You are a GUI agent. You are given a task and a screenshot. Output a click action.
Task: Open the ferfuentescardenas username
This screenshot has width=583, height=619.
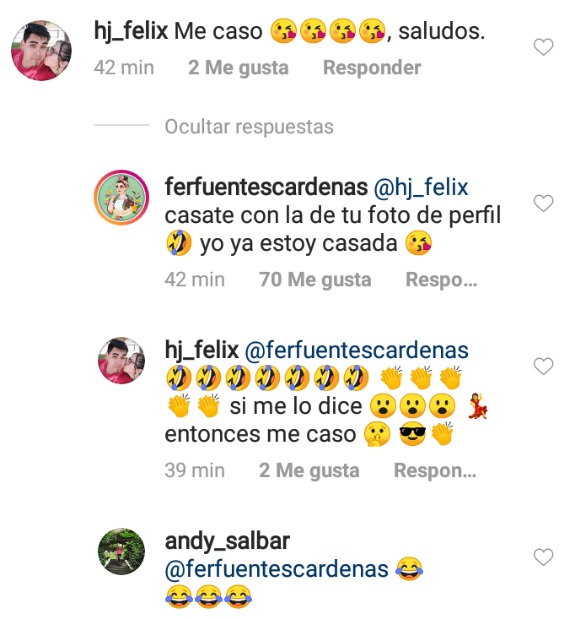[x=266, y=187]
